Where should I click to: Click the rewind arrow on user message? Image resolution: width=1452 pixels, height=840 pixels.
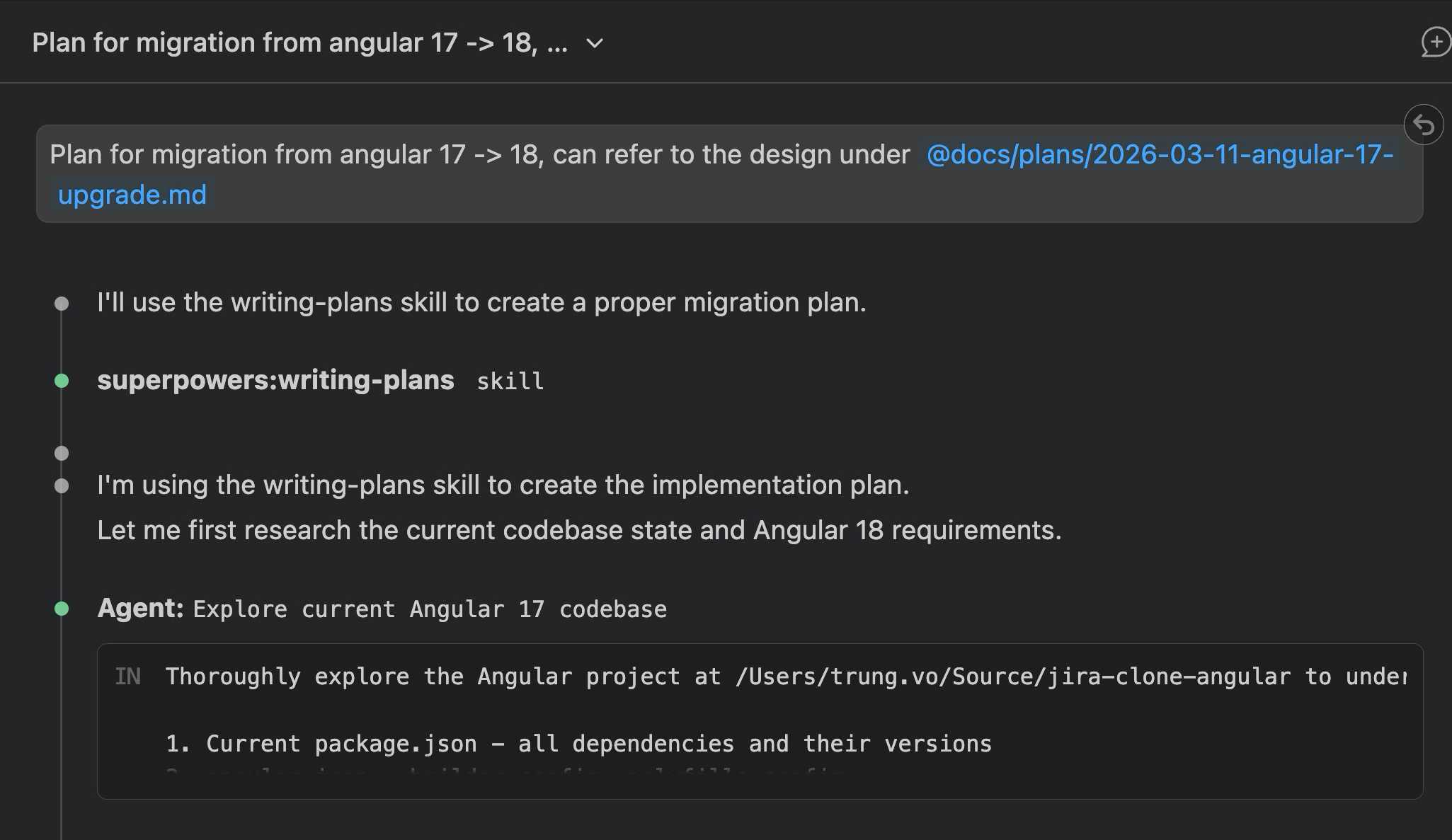click(x=1423, y=125)
